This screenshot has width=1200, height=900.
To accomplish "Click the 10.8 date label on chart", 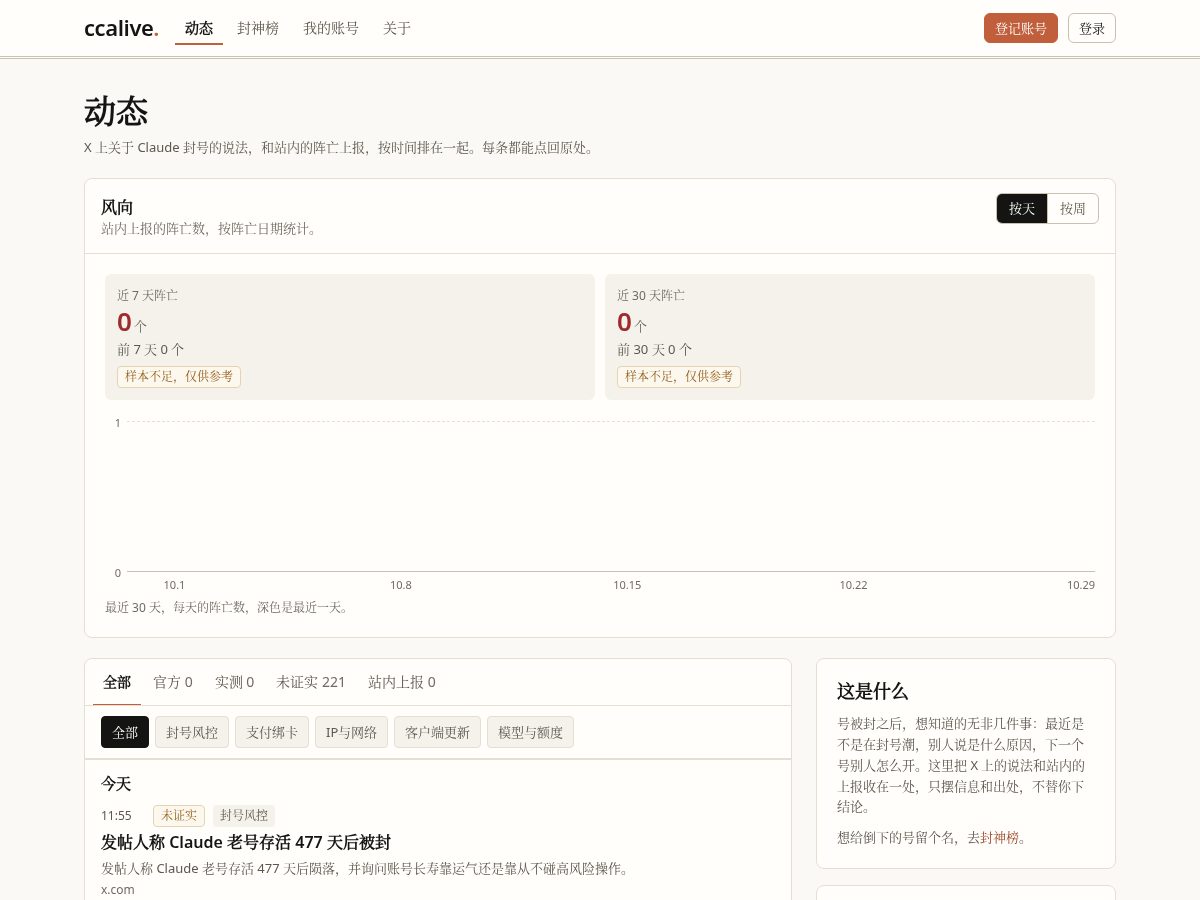I will click(x=401, y=585).
